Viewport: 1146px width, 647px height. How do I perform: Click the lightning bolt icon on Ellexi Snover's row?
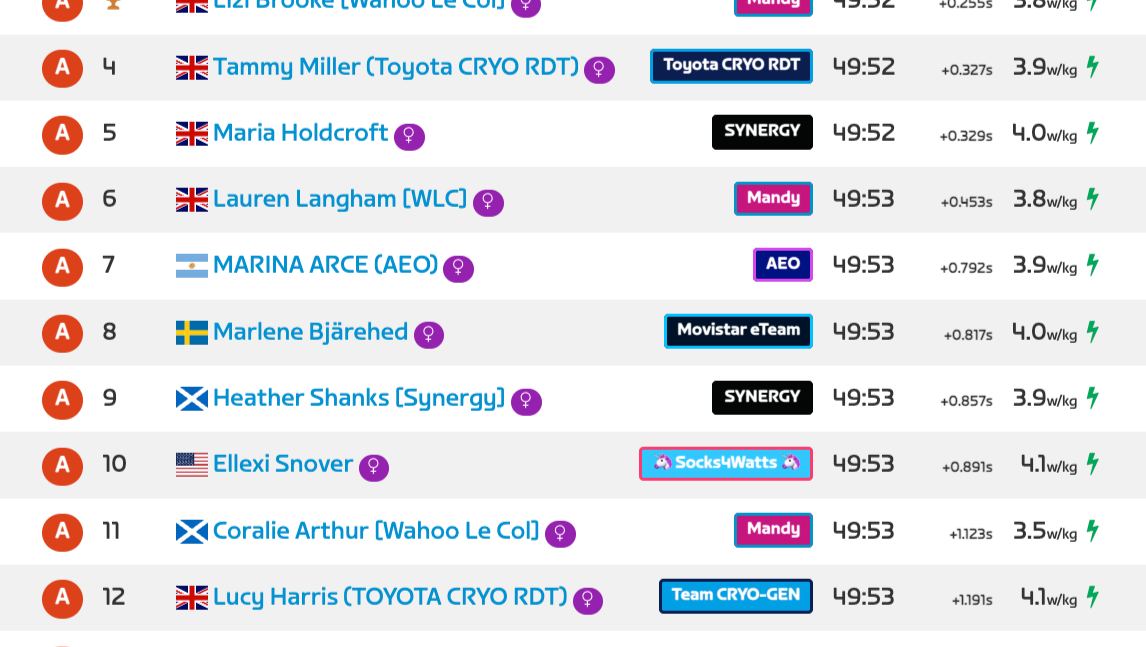point(1093,464)
